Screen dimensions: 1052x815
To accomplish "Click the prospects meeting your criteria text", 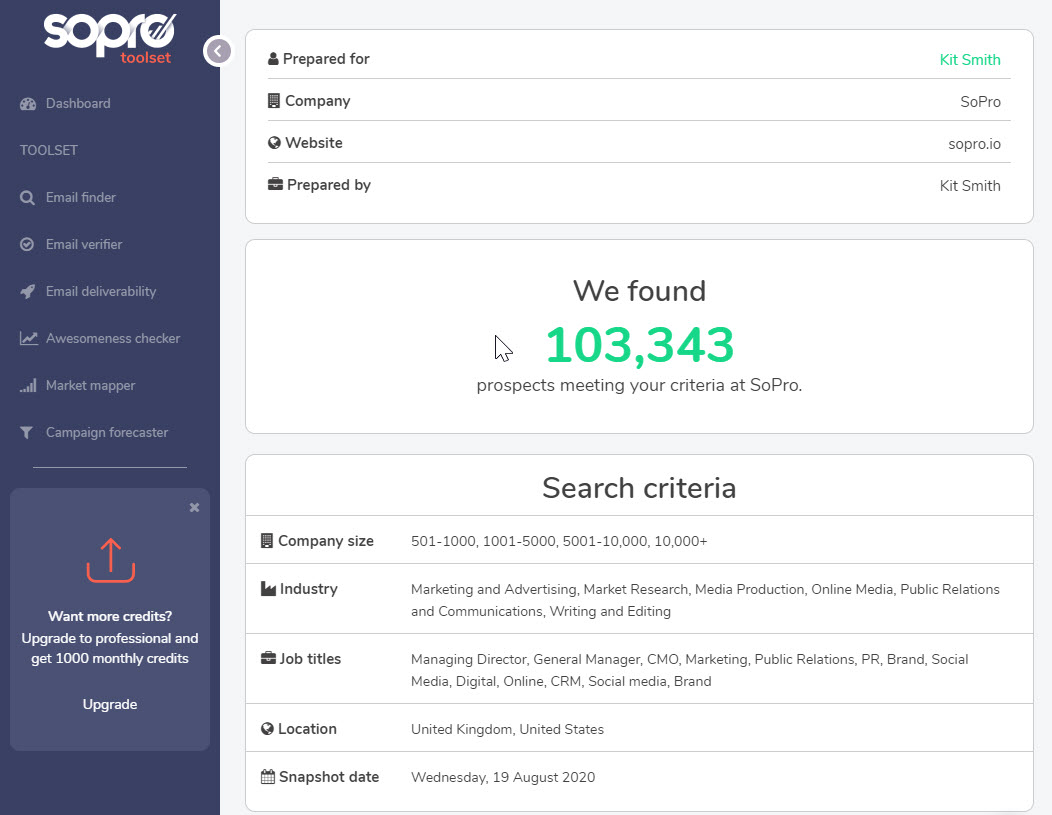I will (639, 385).
